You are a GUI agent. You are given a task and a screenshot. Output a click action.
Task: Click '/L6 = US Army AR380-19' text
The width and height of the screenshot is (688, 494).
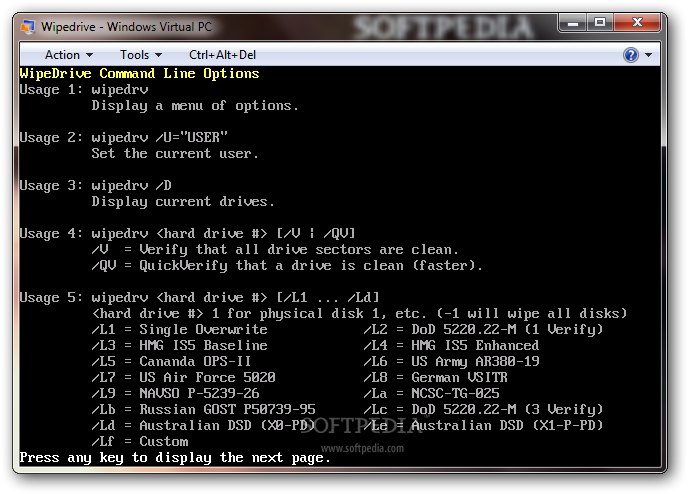click(451, 362)
